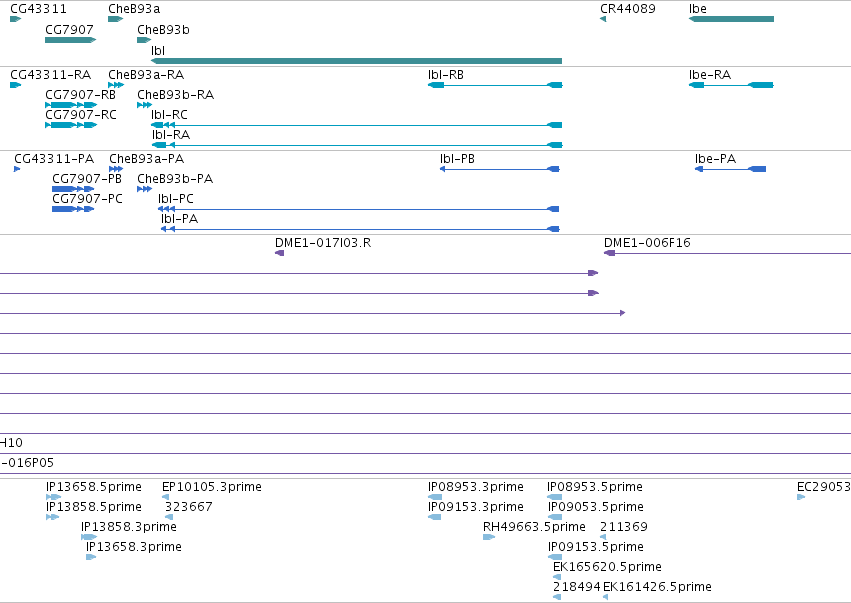Image resolution: width=851 pixels, height=603 pixels.
Task: Select the CheB93b-RA transcript glyph
Action: coord(144,105)
